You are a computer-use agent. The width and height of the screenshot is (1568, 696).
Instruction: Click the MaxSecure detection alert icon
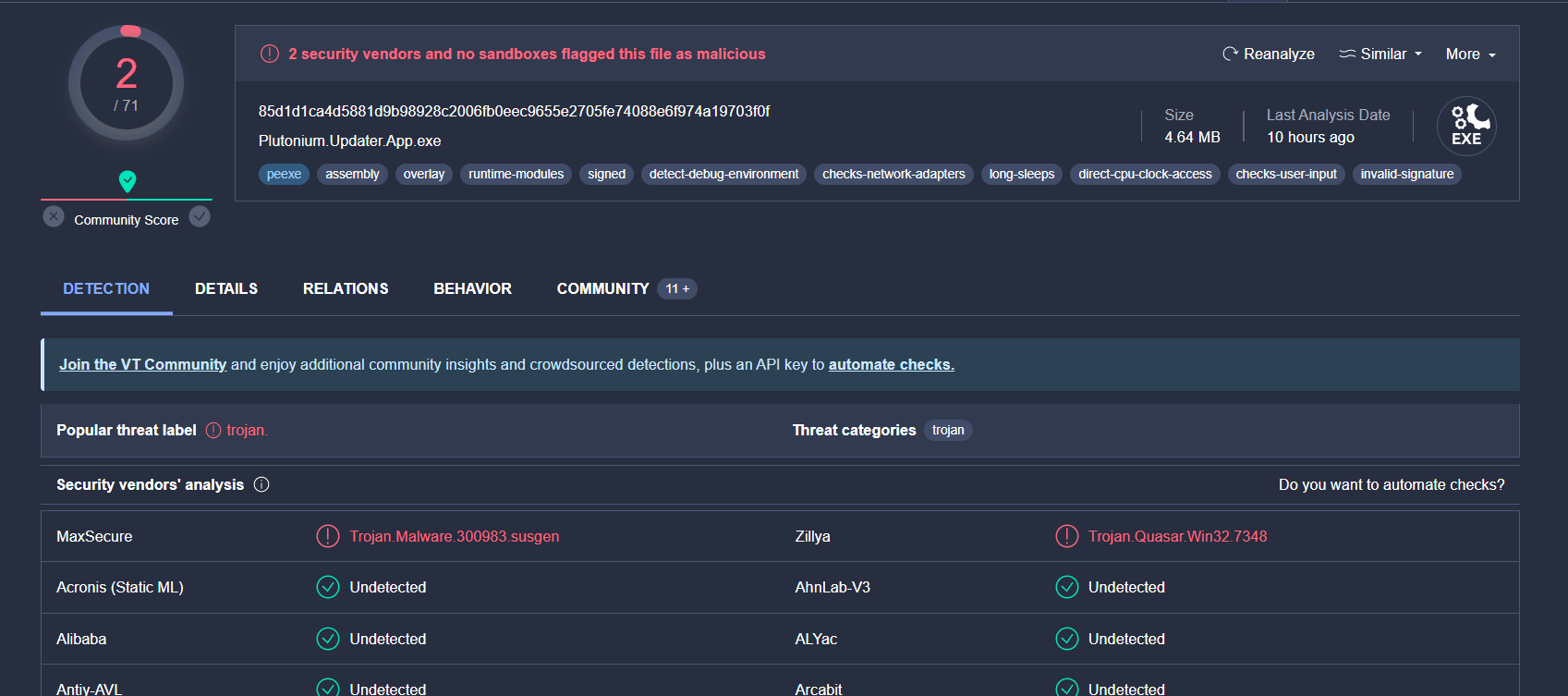328,536
